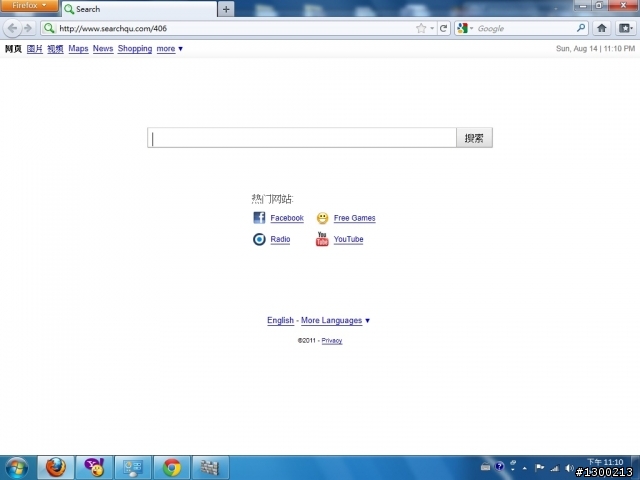Screen dimensions: 640x480
Task: Click the 热门网站 heading text
Action: coord(272,199)
